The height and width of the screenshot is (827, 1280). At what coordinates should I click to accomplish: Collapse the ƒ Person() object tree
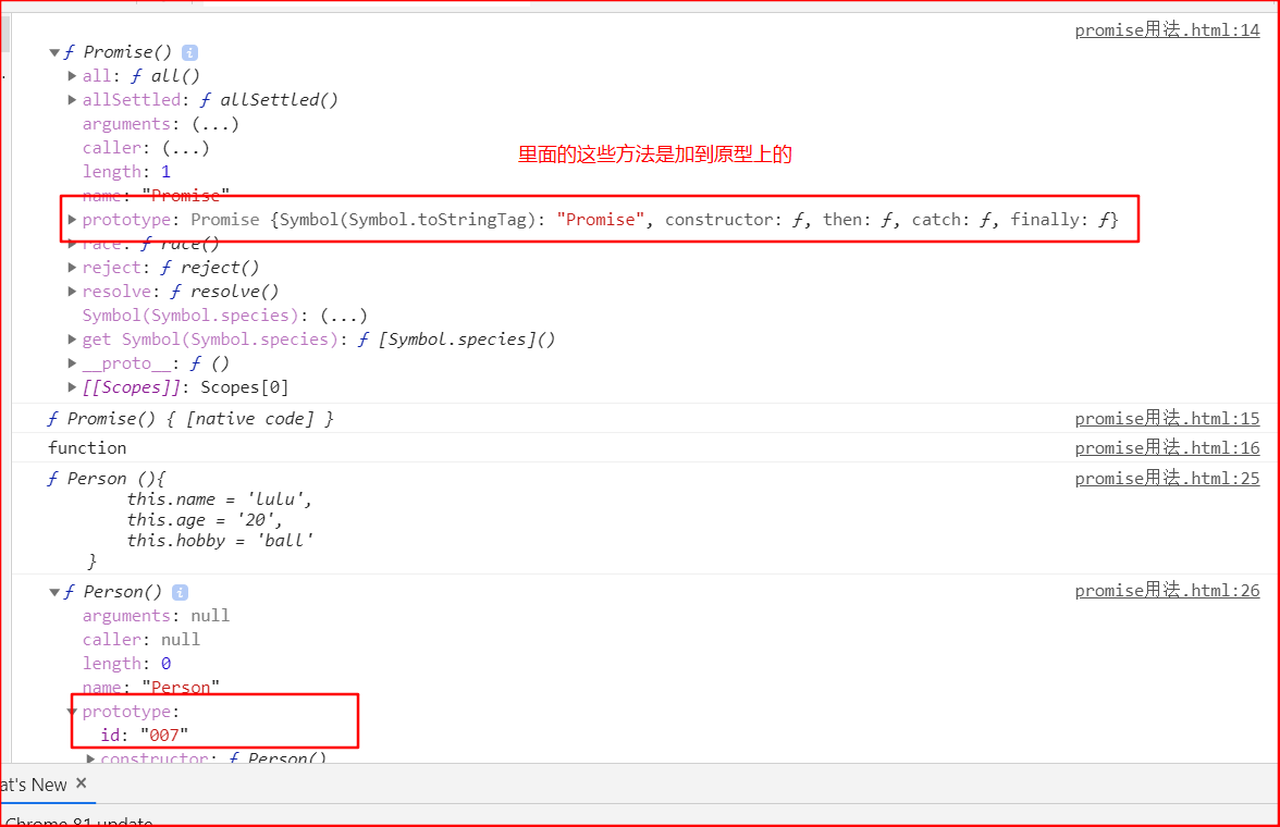54,592
